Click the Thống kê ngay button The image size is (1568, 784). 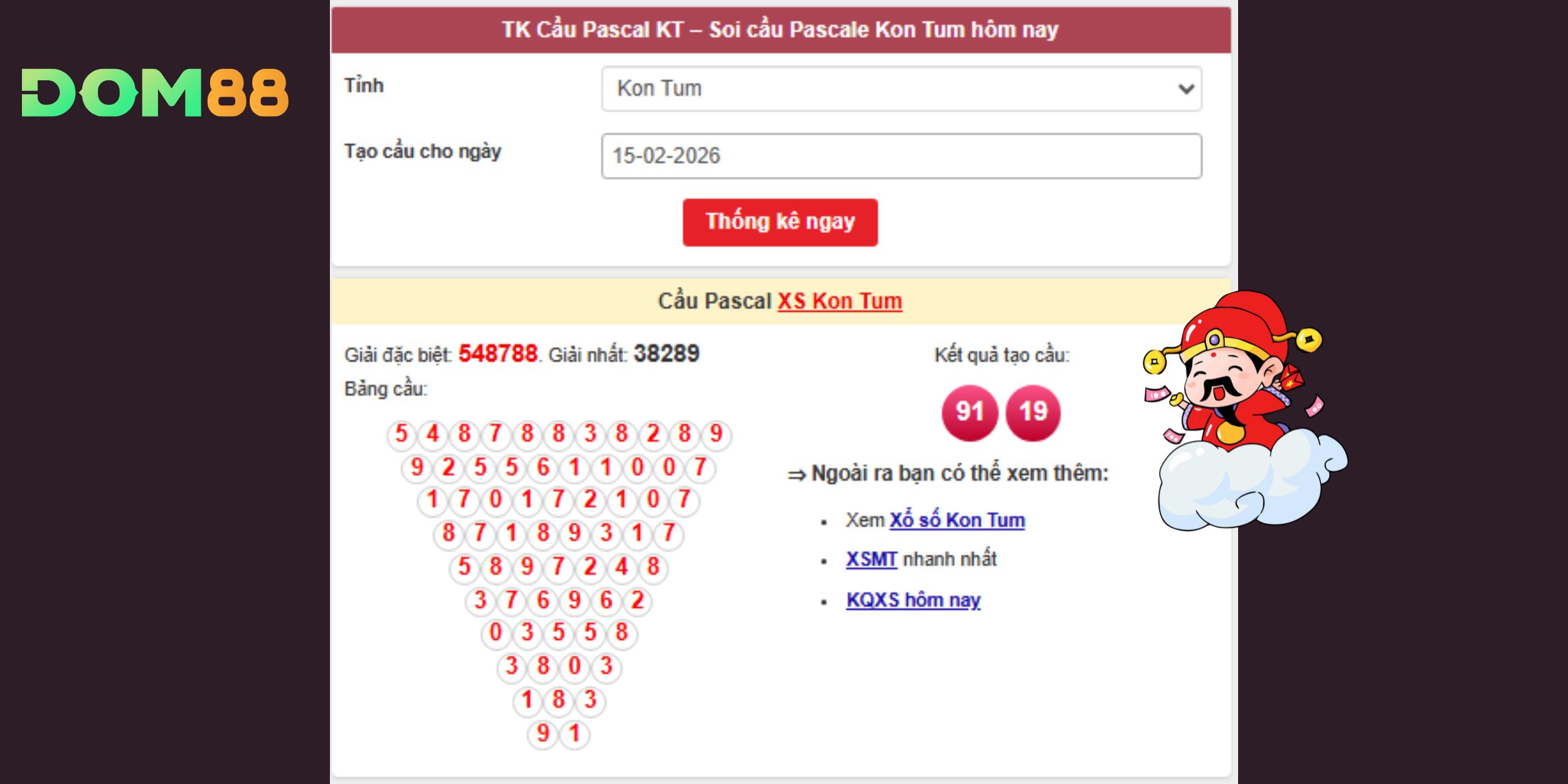click(x=780, y=222)
